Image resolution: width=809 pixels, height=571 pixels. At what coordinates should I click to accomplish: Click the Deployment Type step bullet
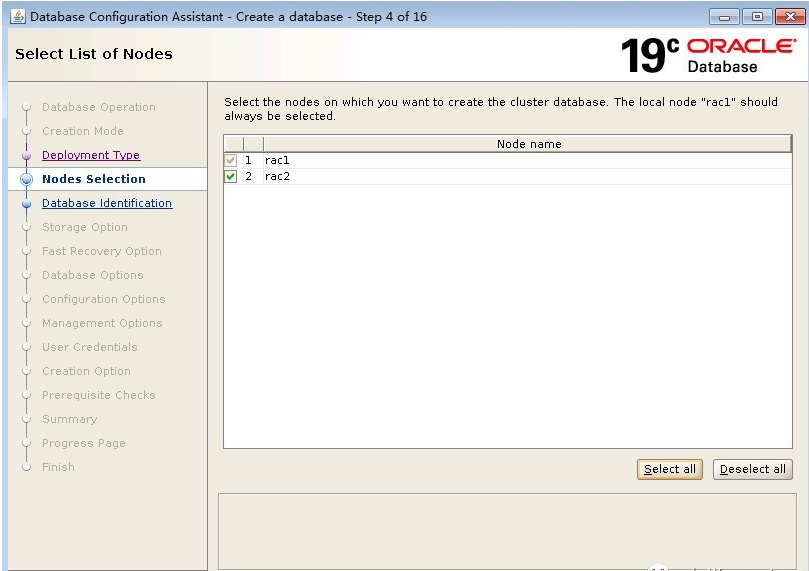coord(27,156)
